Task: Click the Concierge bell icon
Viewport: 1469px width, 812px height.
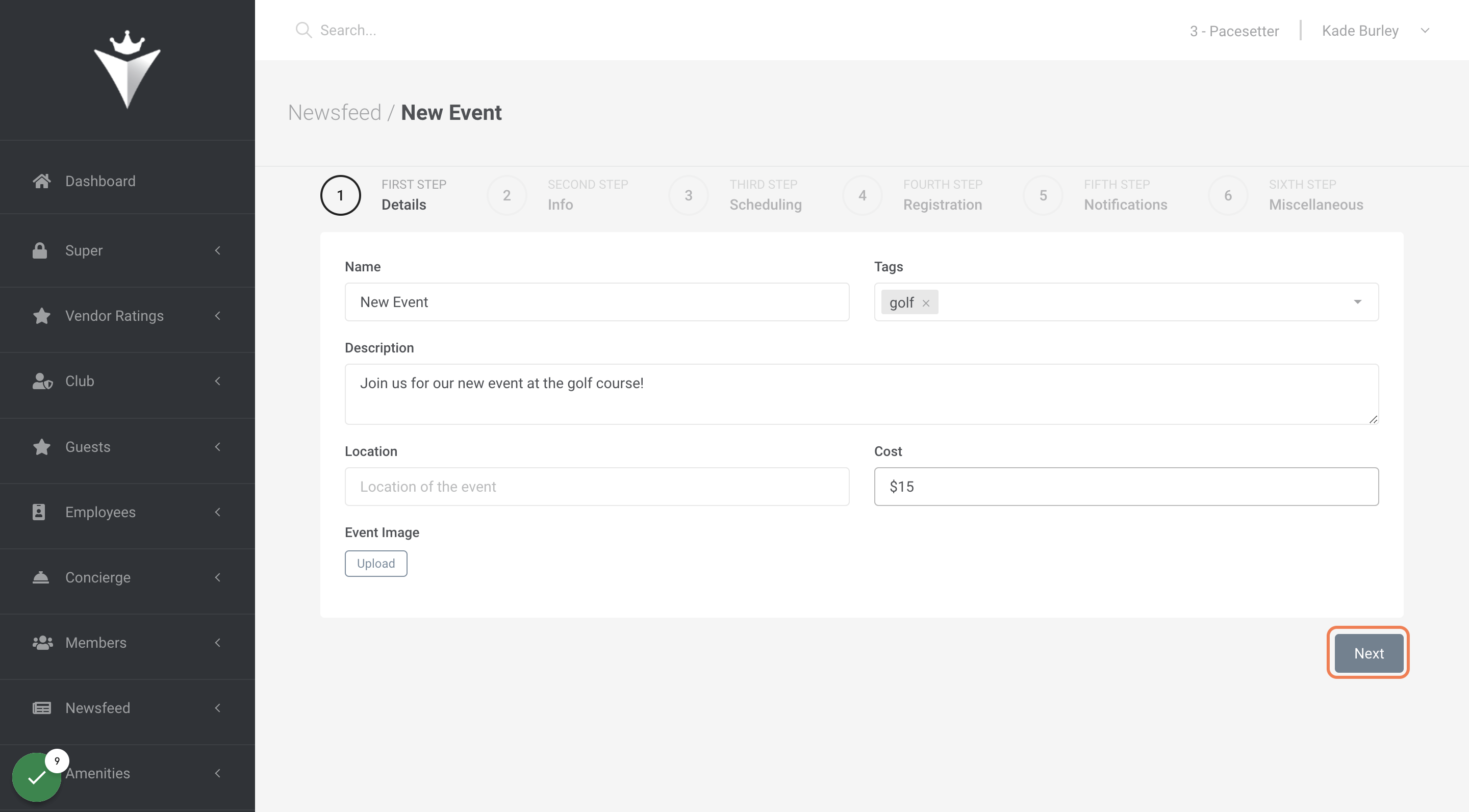Action: point(41,577)
